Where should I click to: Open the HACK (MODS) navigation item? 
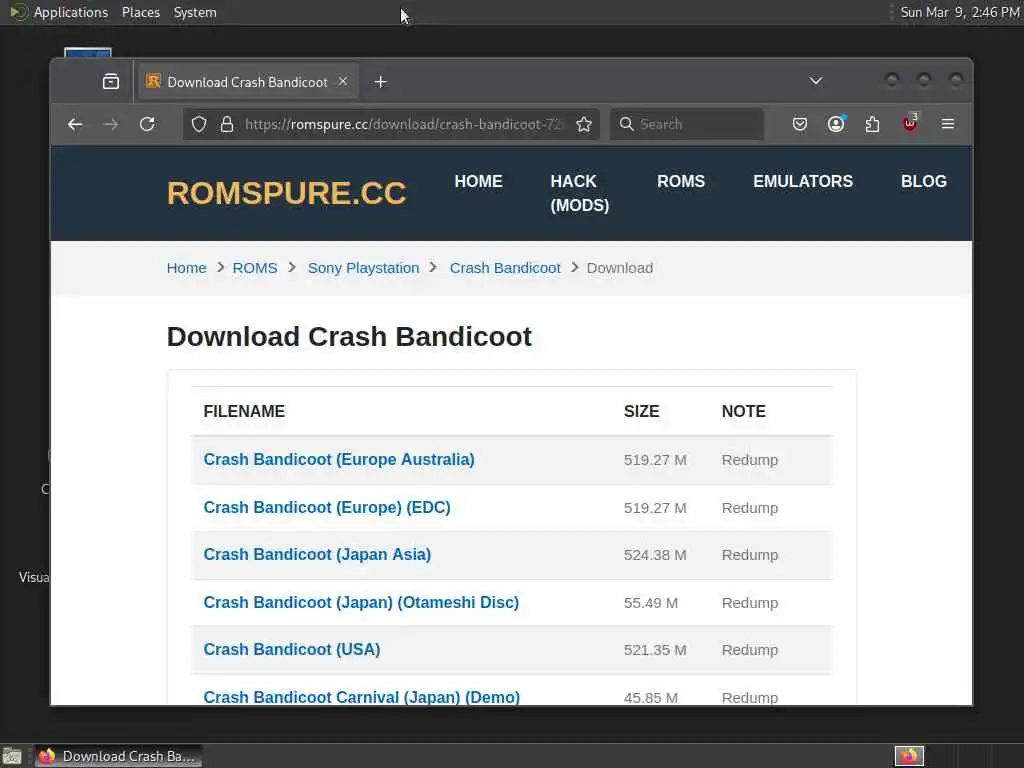(580, 193)
